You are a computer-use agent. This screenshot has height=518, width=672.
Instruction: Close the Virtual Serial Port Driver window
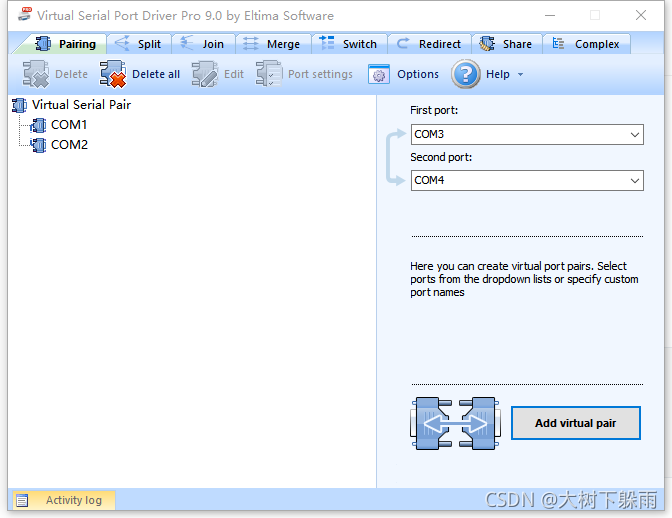click(x=641, y=15)
